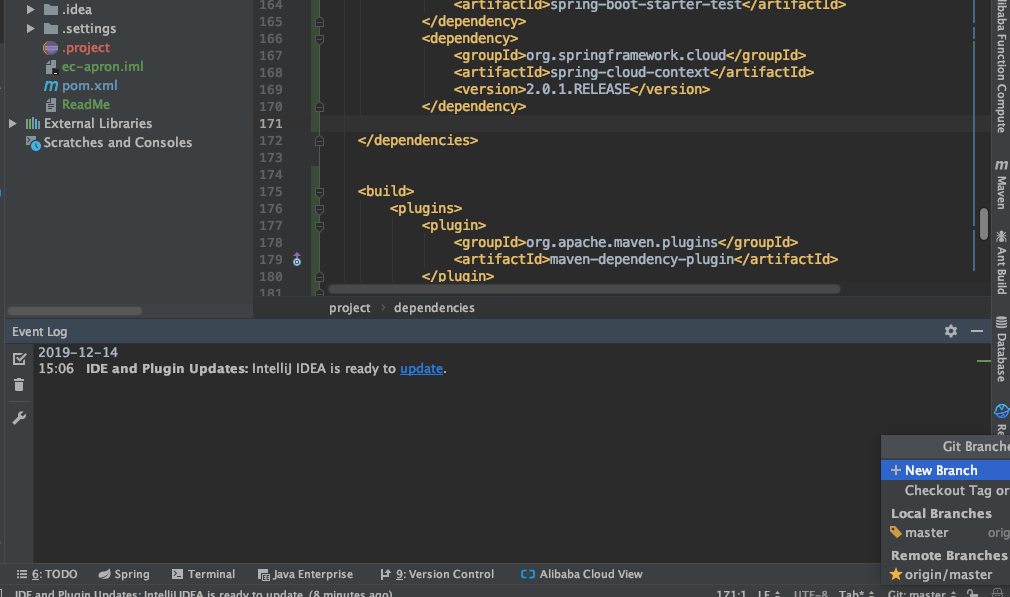Toggle the 6: TODO tool window

[46, 573]
